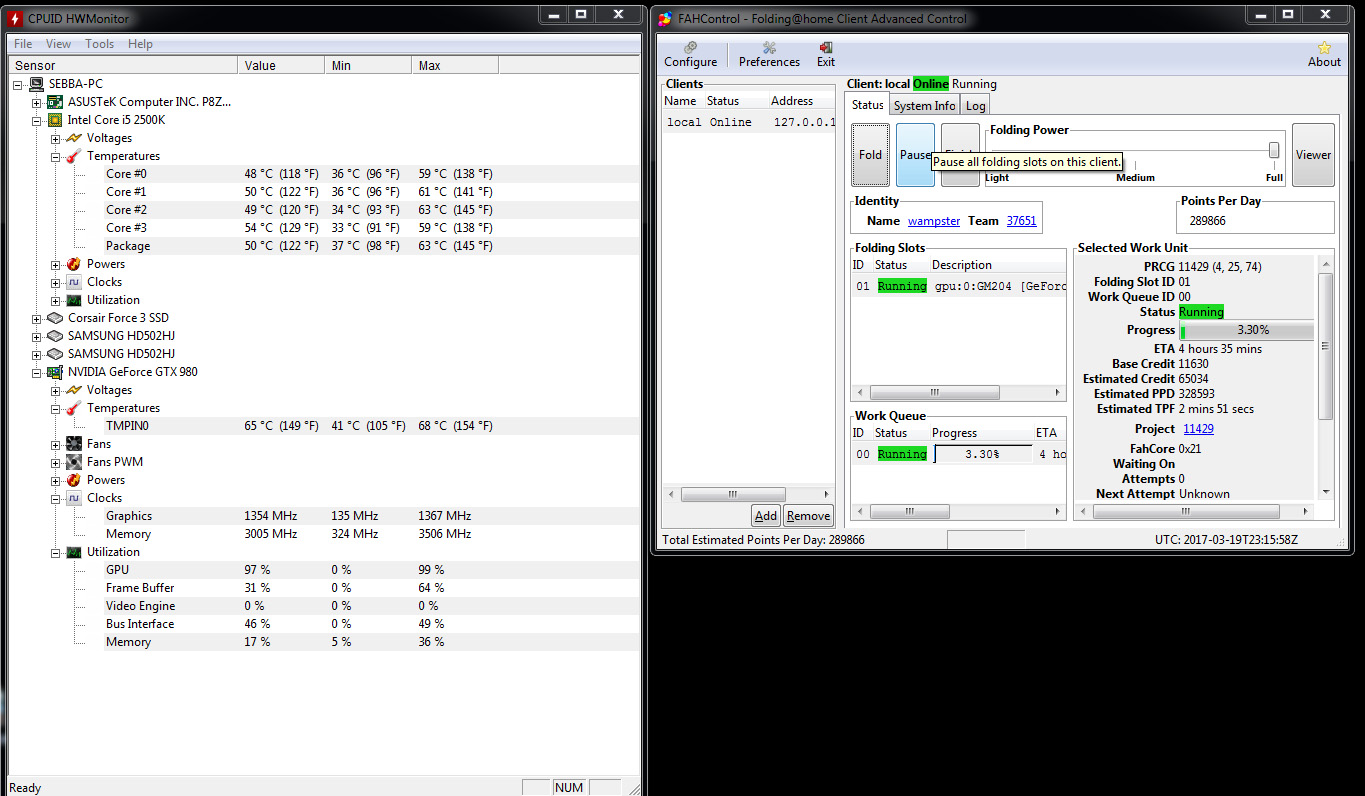The height and width of the screenshot is (796, 1365).
Task: Click the Fold button
Action: 870,155
